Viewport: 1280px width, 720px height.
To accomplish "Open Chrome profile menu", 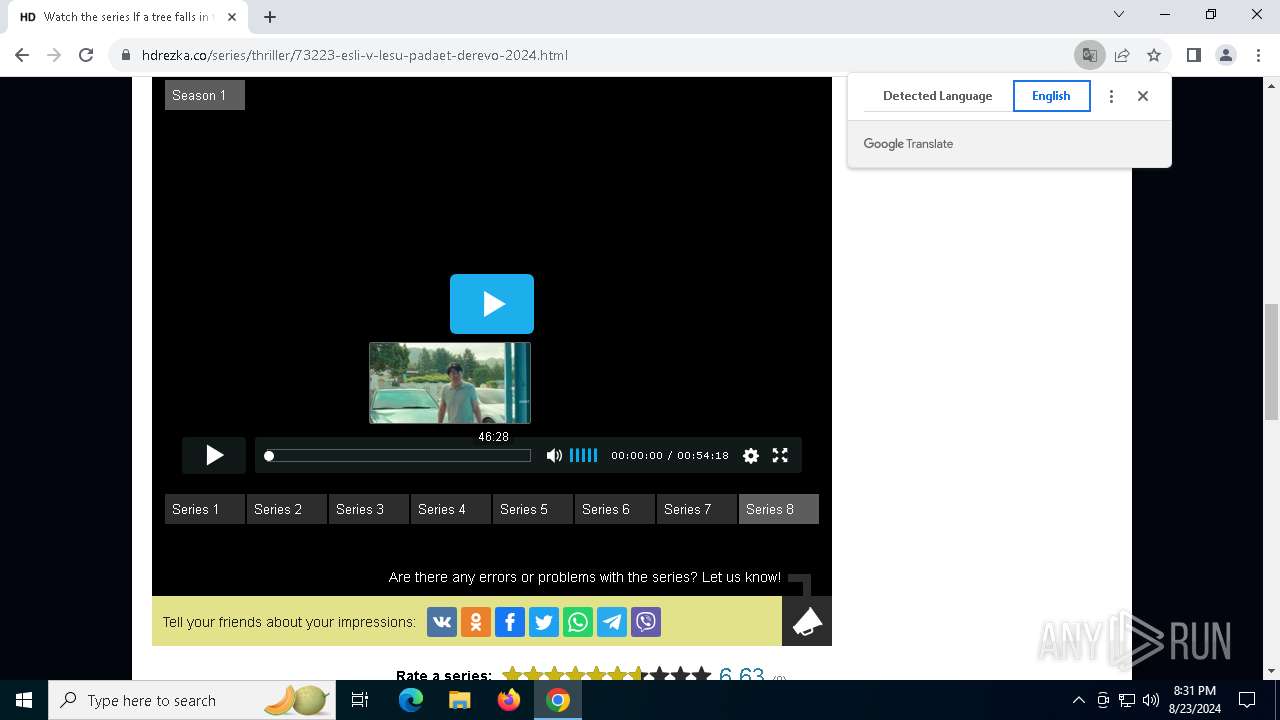I will coord(1226,55).
